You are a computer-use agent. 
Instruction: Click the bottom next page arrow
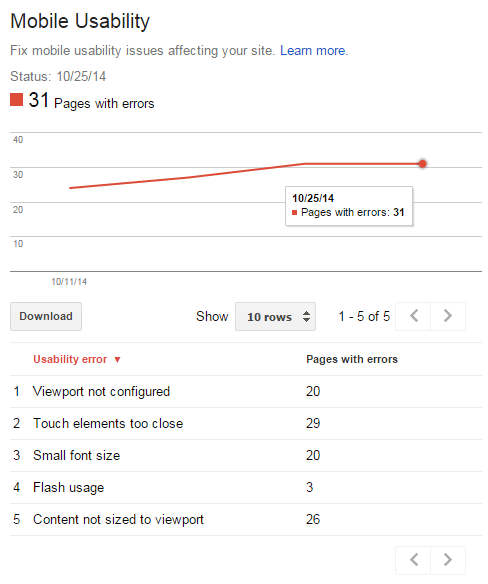pyautogui.click(x=448, y=560)
